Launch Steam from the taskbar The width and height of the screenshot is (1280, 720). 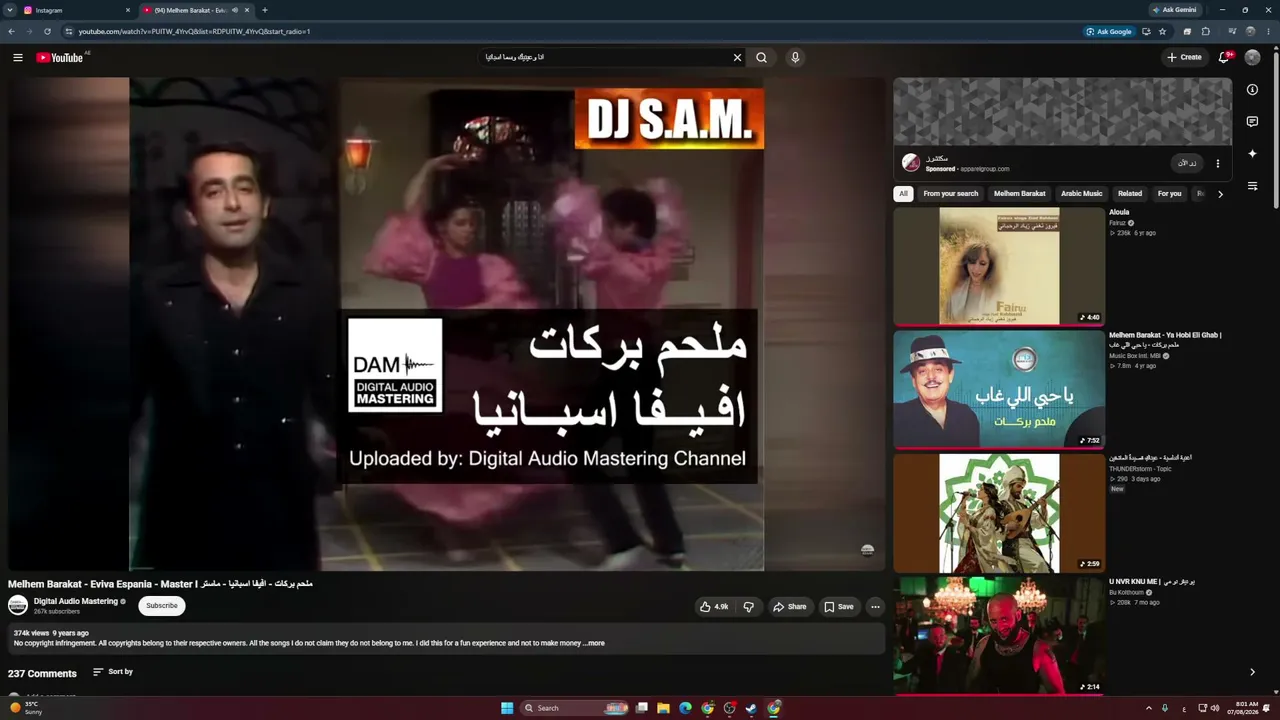pyautogui.click(x=751, y=708)
